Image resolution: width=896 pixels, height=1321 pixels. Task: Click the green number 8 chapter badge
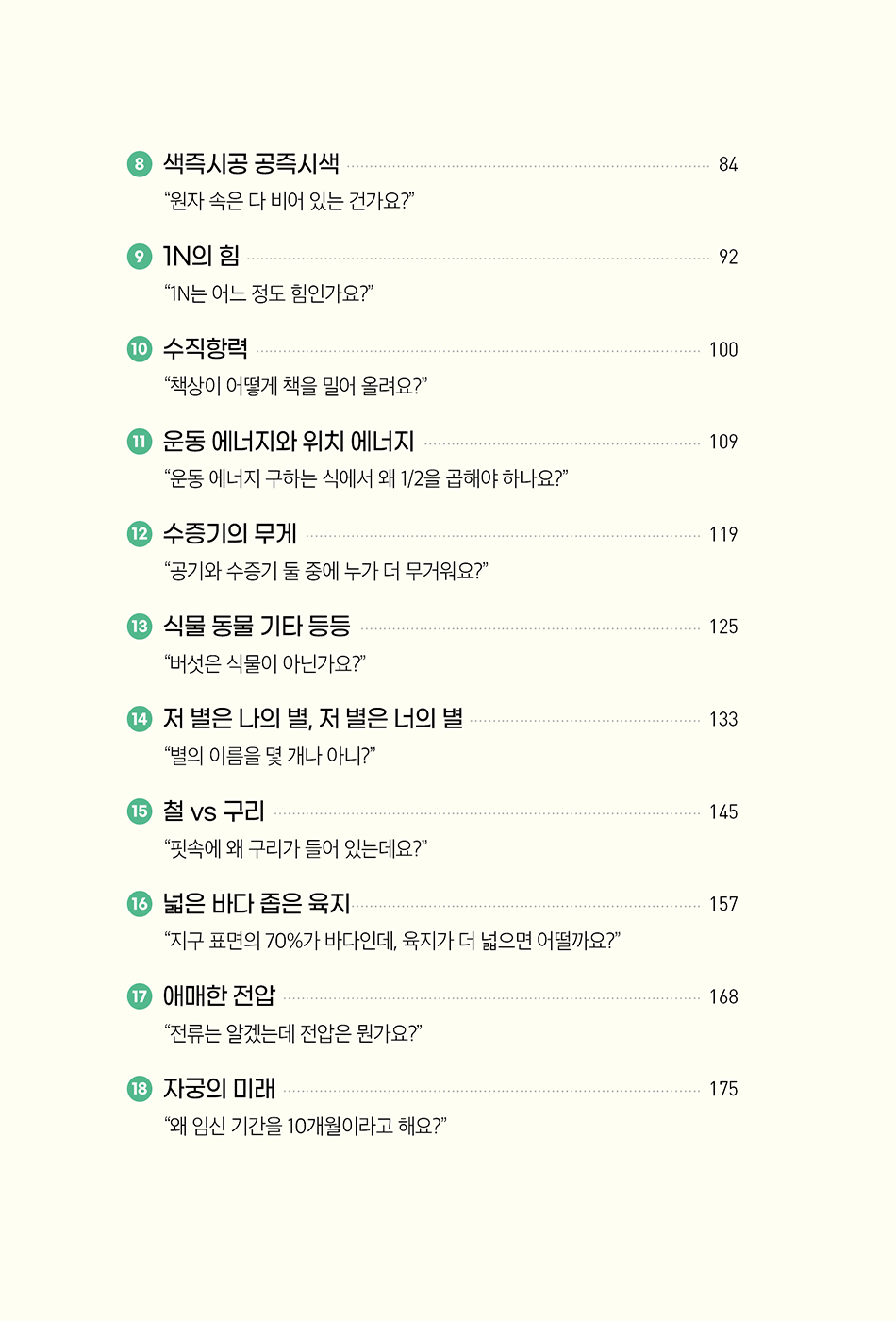pyautogui.click(x=140, y=164)
